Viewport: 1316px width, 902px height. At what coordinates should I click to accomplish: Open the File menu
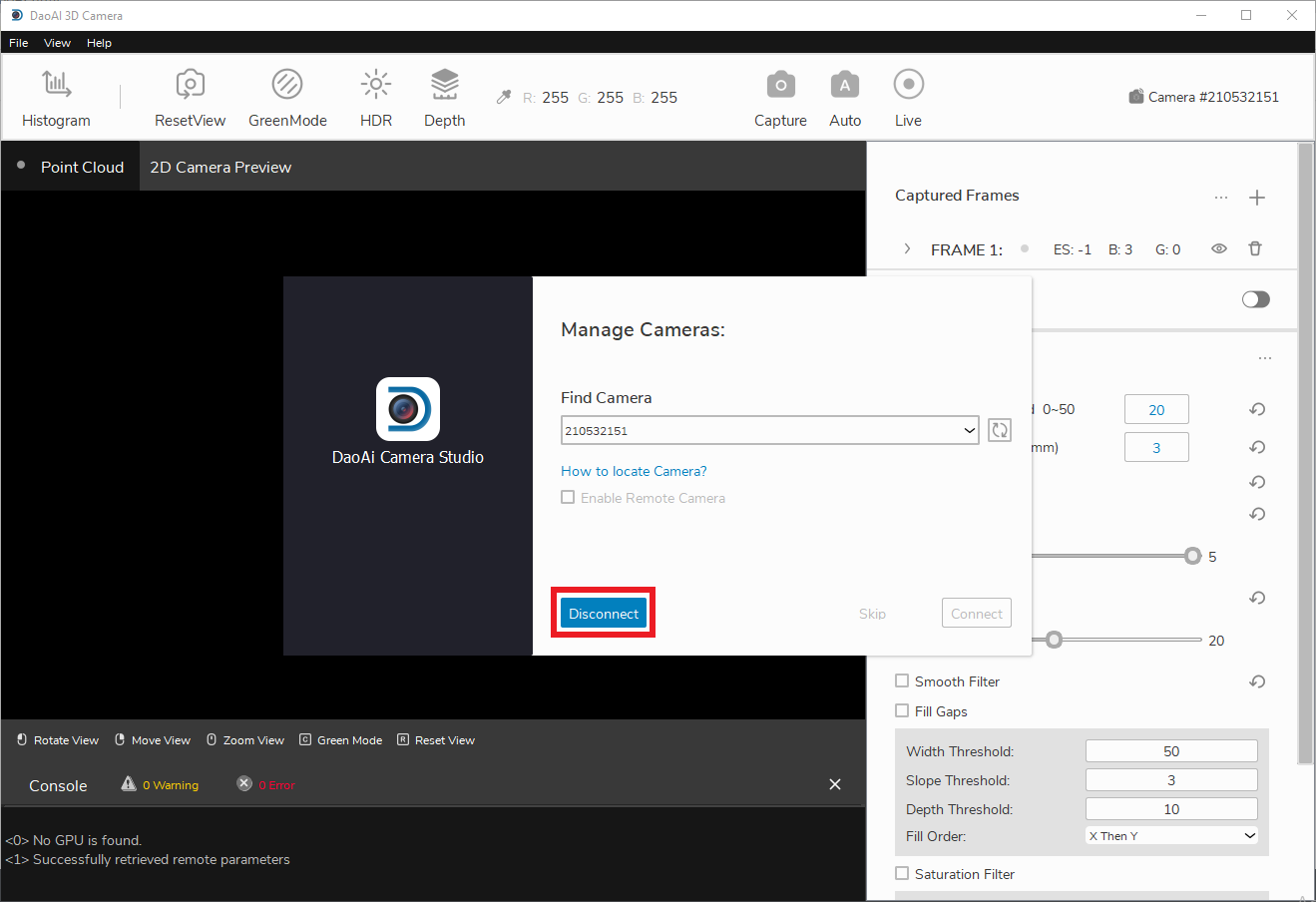[19, 43]
